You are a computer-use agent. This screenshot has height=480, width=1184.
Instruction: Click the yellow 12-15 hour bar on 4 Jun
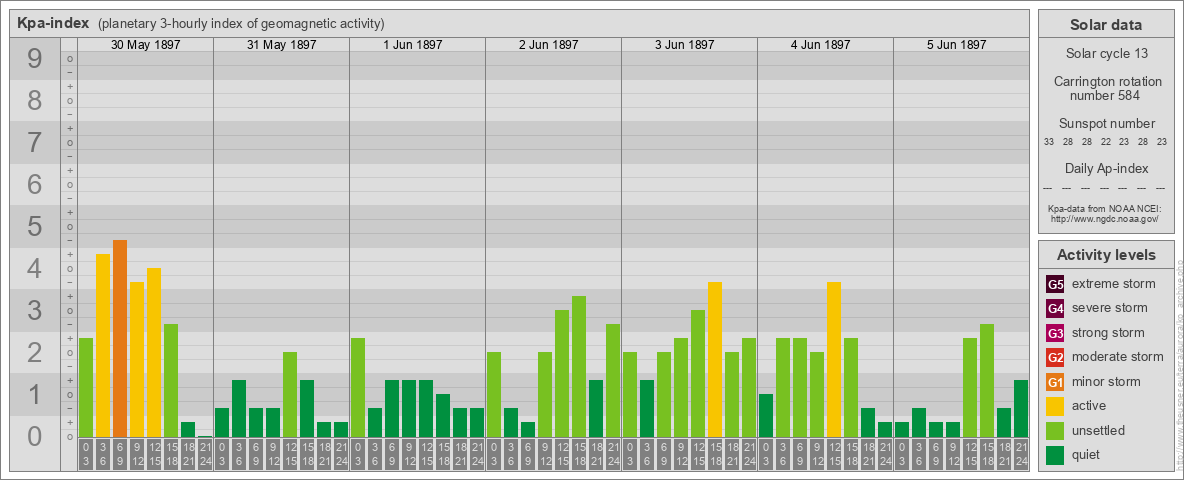click(x=834, y=359)
